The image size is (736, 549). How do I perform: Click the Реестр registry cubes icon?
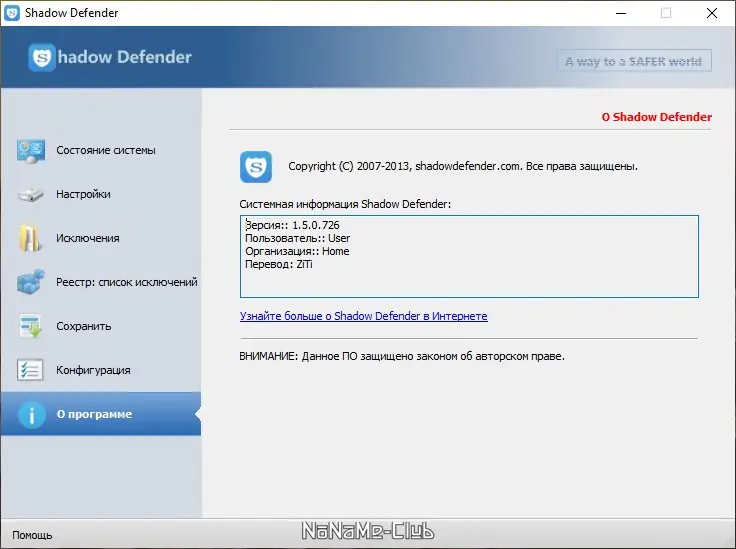pos(31,282)
